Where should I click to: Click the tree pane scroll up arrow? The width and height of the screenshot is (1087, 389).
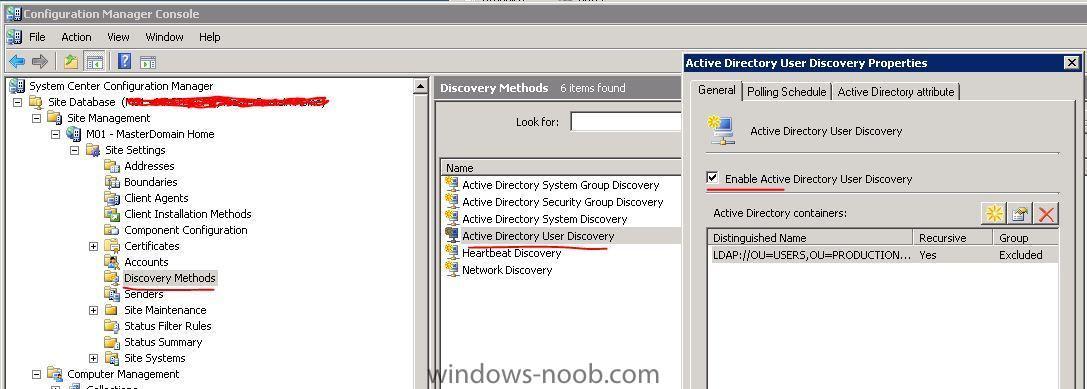point(420,87)
